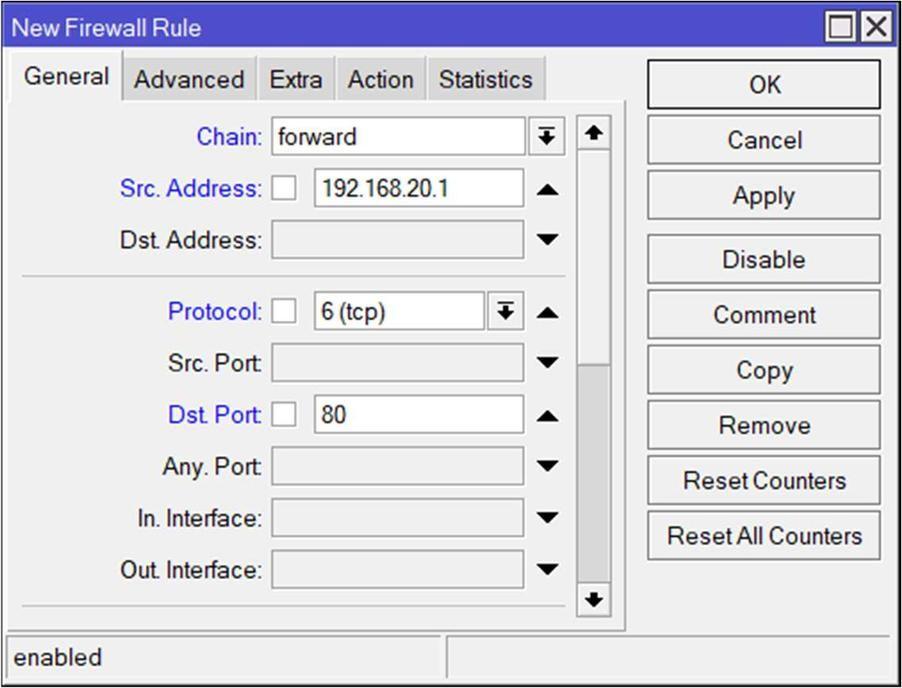Collapse the Dst. Port field arrow
The height and width of the screenshot is (688, 902).
547,415
